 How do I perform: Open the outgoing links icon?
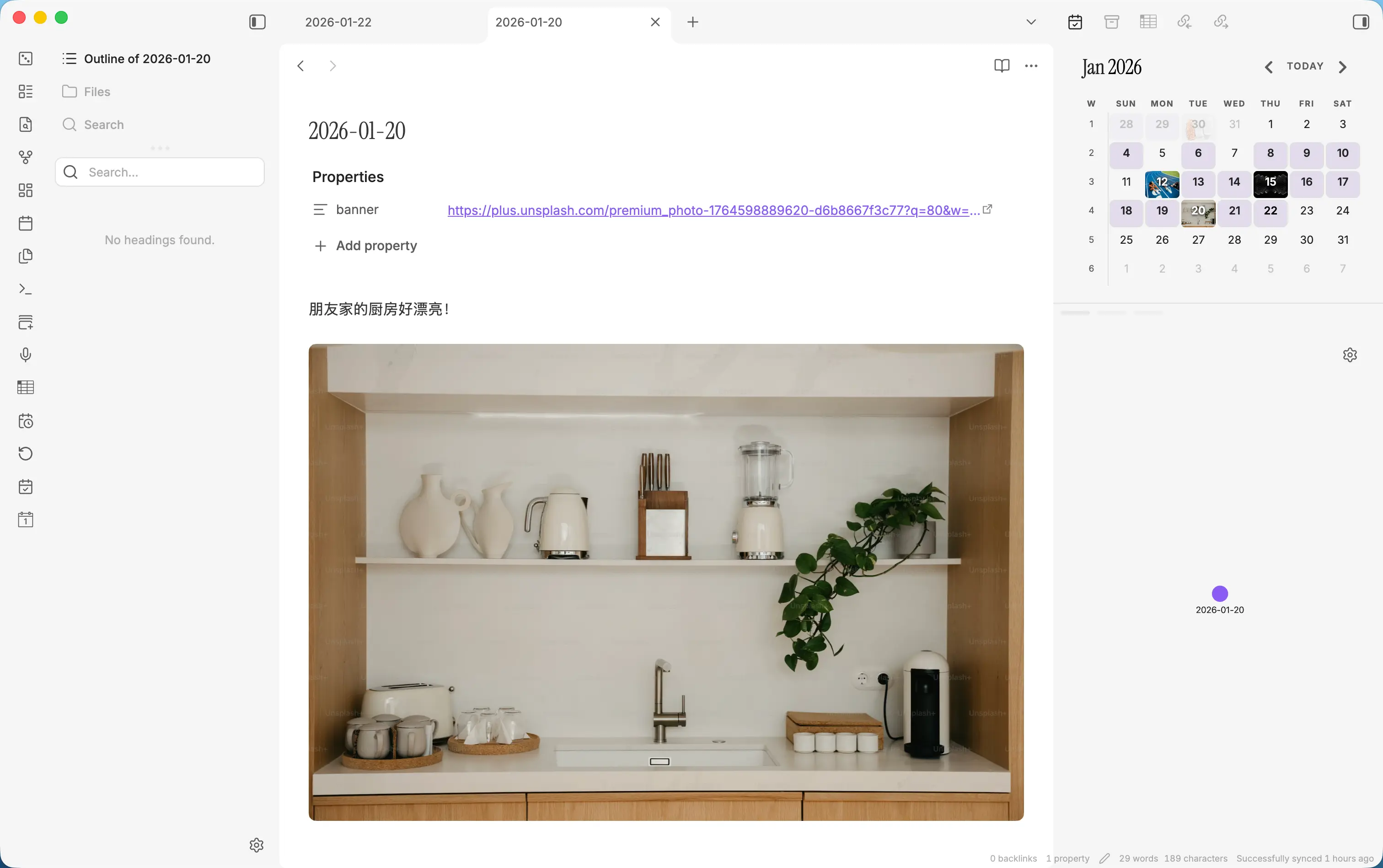[x=1221, y=22]
